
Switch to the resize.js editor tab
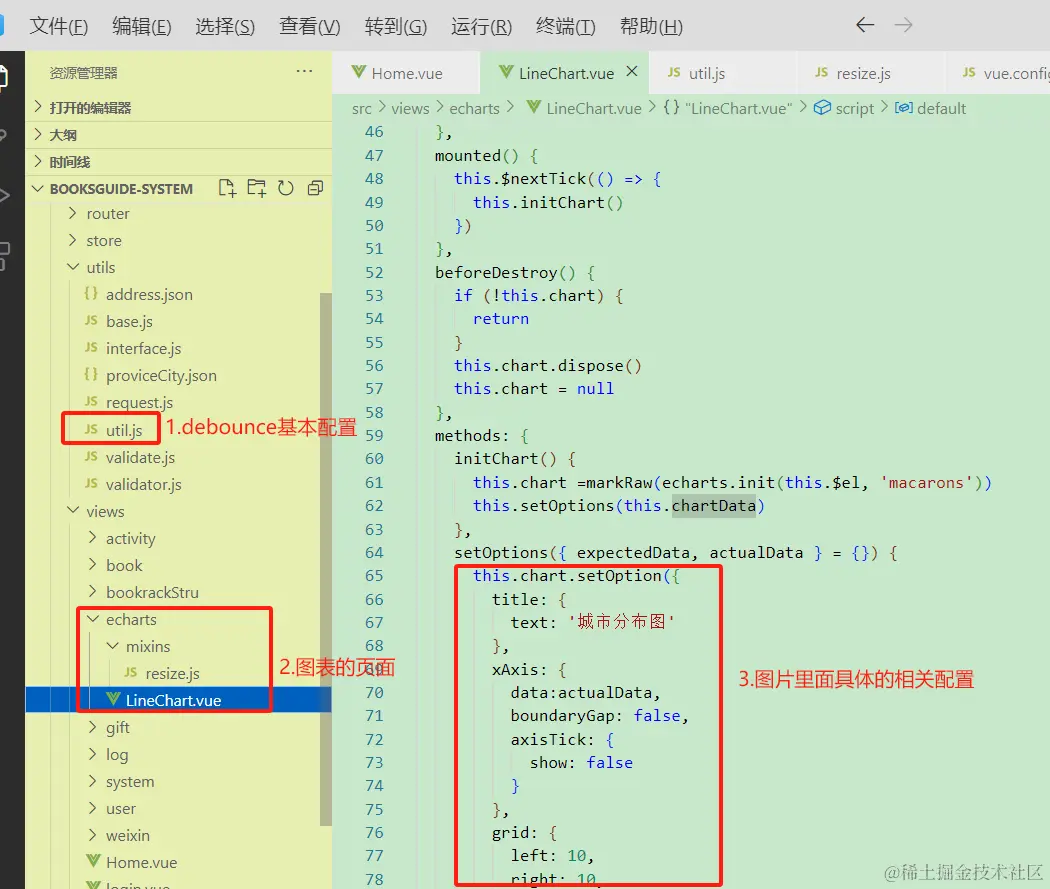point(870,73)
